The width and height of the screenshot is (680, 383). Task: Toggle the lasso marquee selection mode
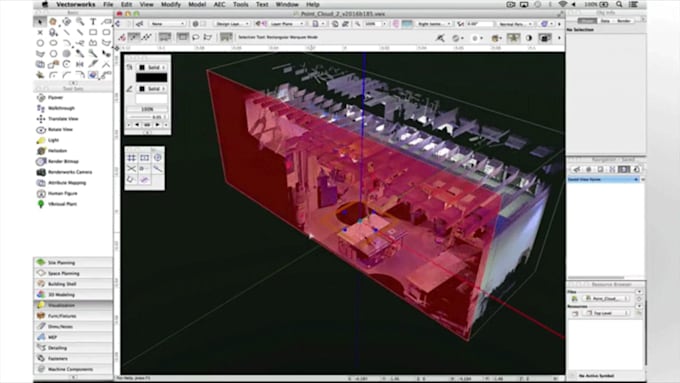click(x=196, y=37)
